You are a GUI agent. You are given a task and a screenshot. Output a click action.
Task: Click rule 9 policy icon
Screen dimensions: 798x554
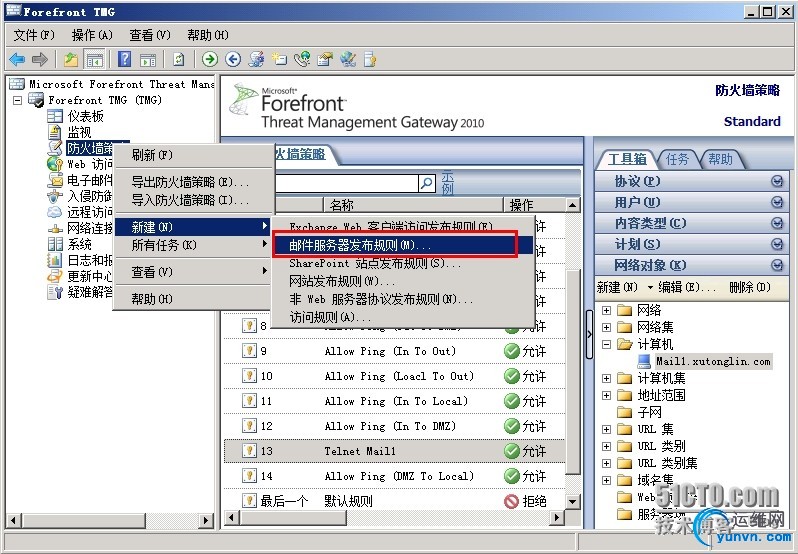point(249,351)
